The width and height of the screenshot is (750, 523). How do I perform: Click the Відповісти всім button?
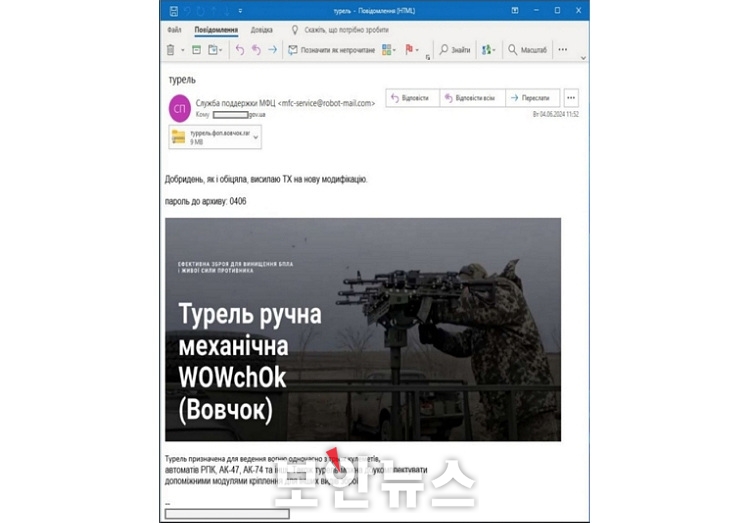(469, 98)
